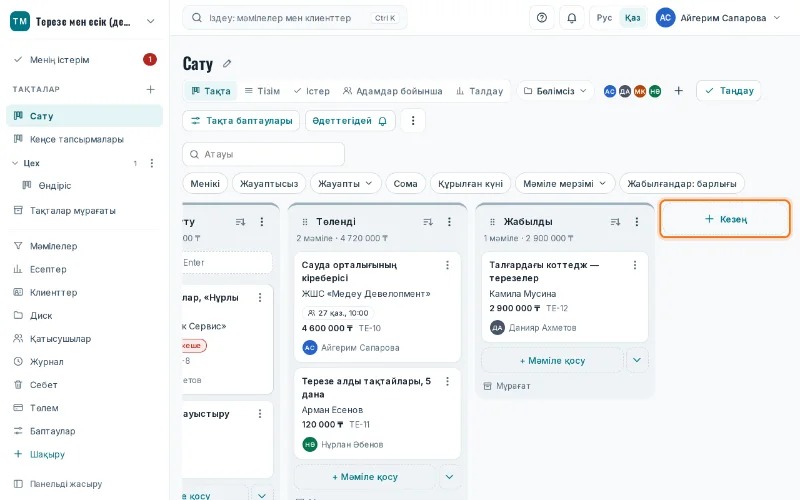
Task: Click the pencil icon next to Сату title
Action: coord(227,64)
